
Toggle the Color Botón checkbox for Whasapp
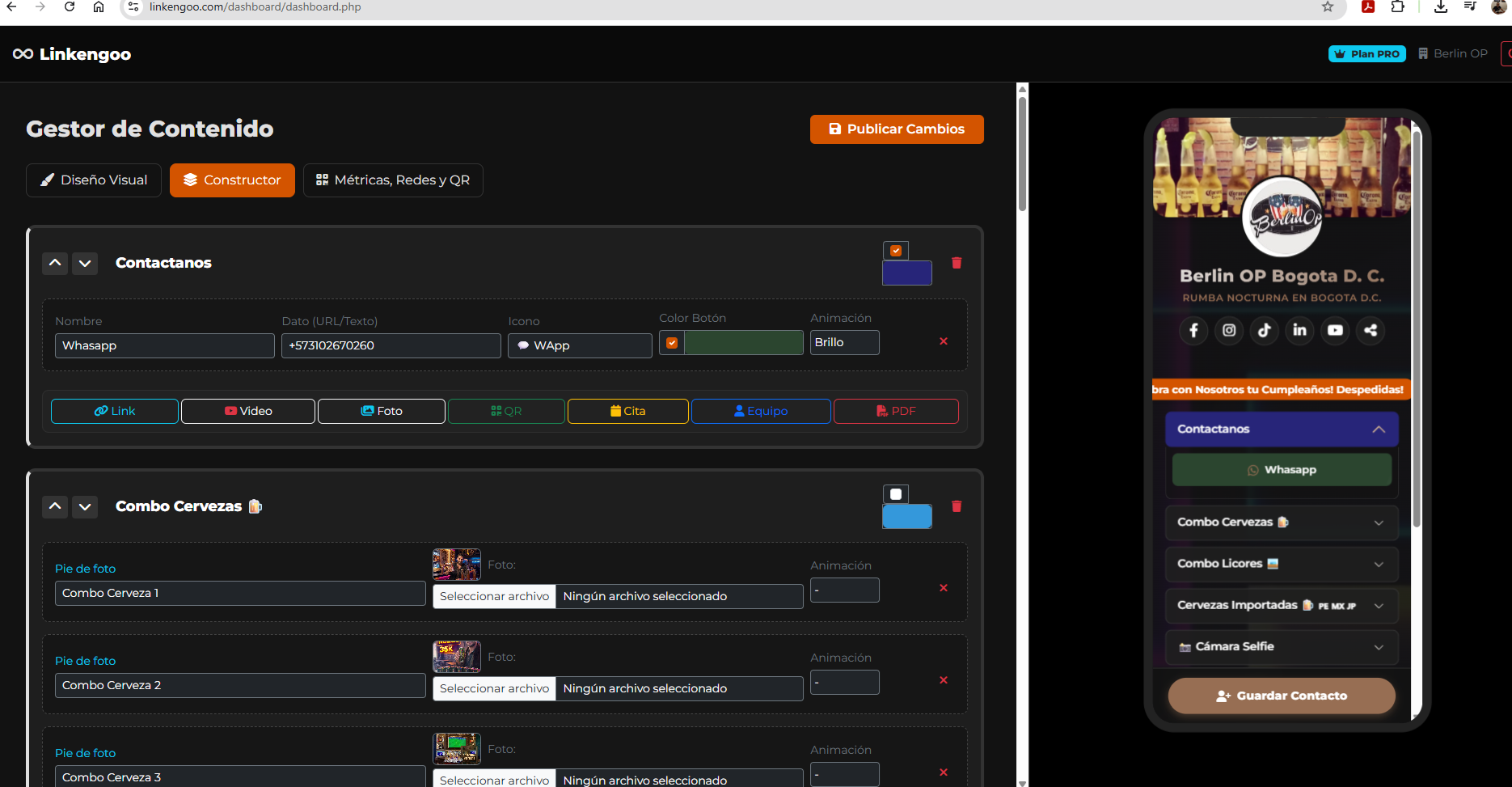click(672, 343)
